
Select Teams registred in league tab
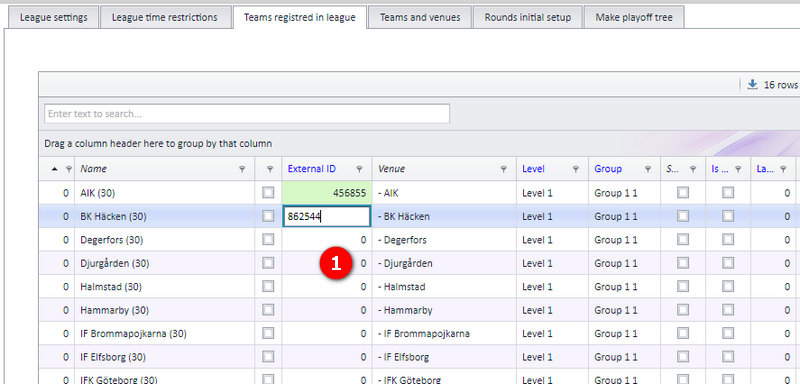point(299,17)
